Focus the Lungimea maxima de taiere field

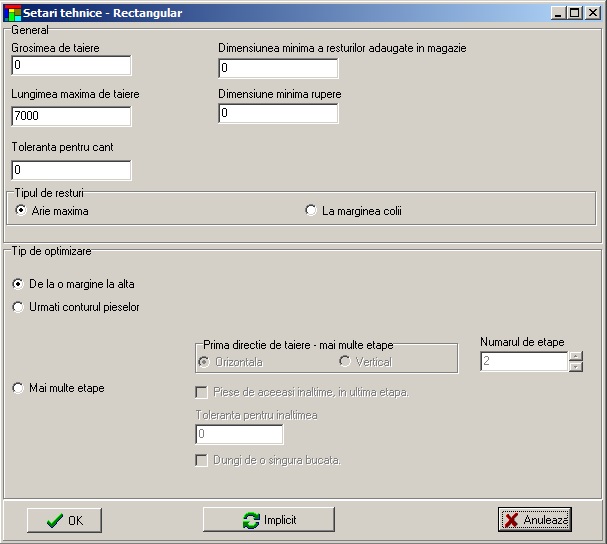click(71, 117)
